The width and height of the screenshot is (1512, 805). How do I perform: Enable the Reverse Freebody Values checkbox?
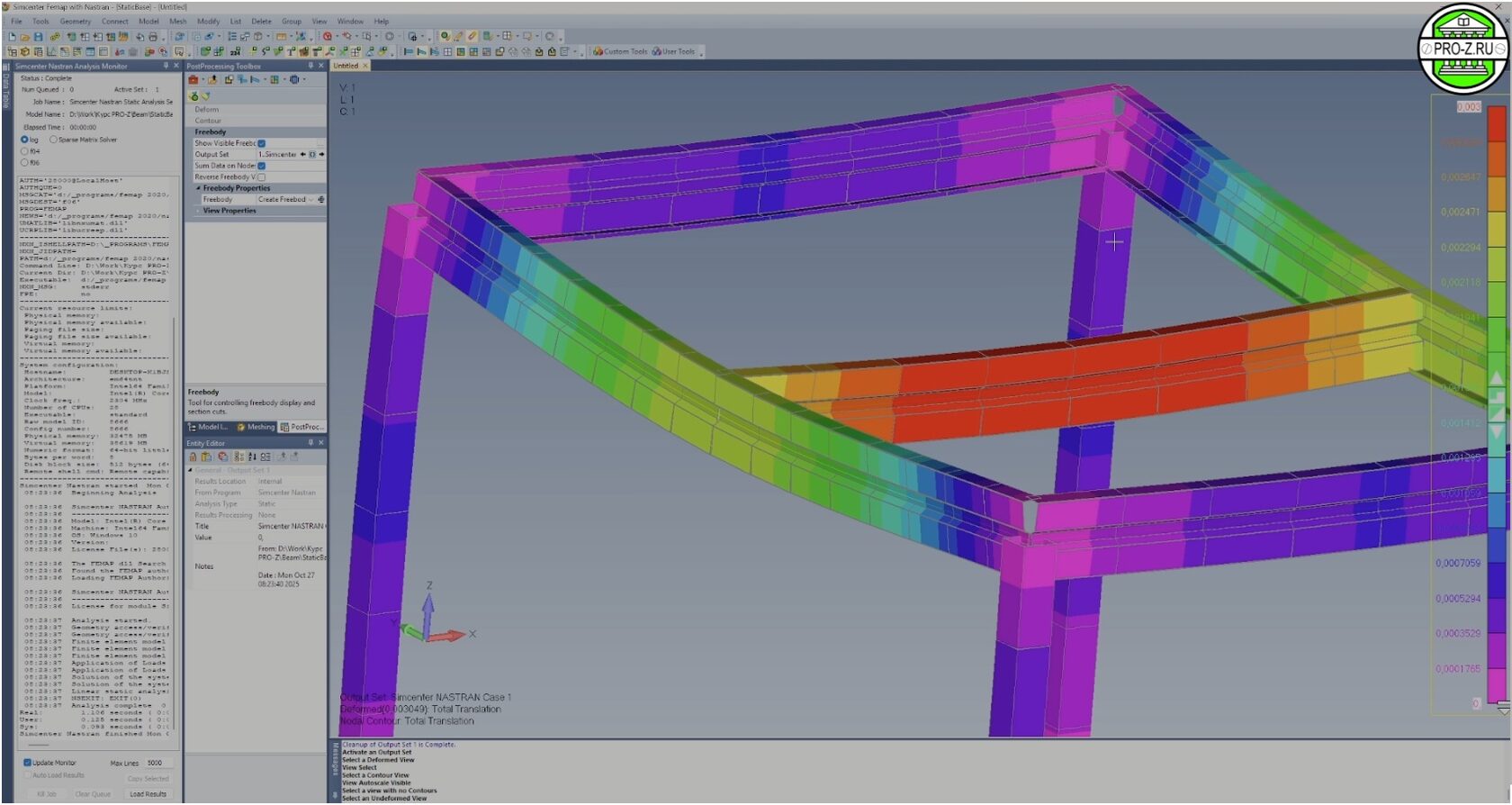262,177
